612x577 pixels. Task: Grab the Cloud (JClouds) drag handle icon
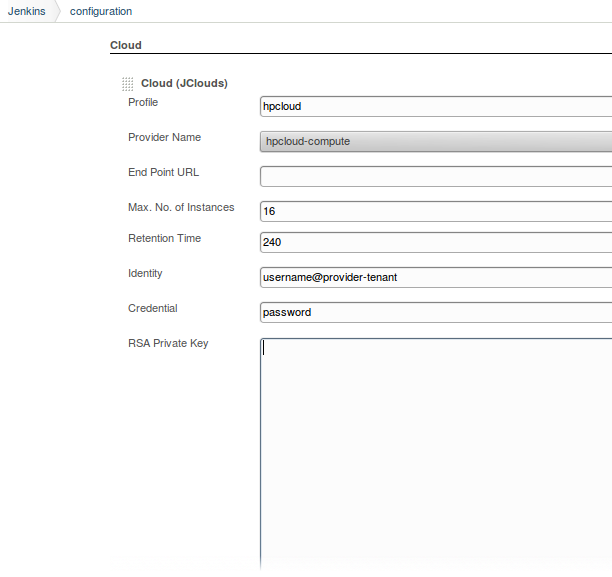[x=127, y=84]
